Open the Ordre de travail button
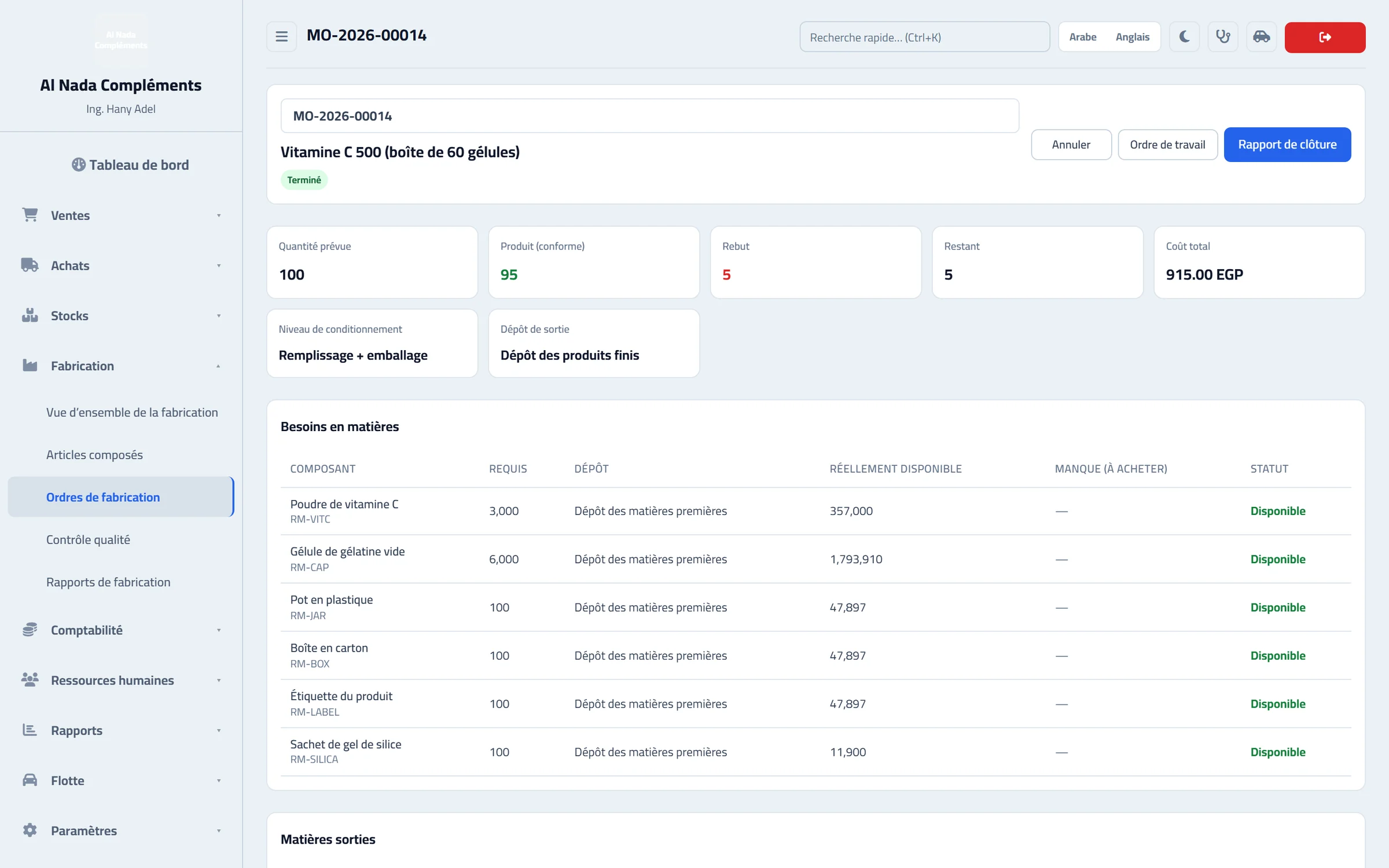 point(1167,145)
